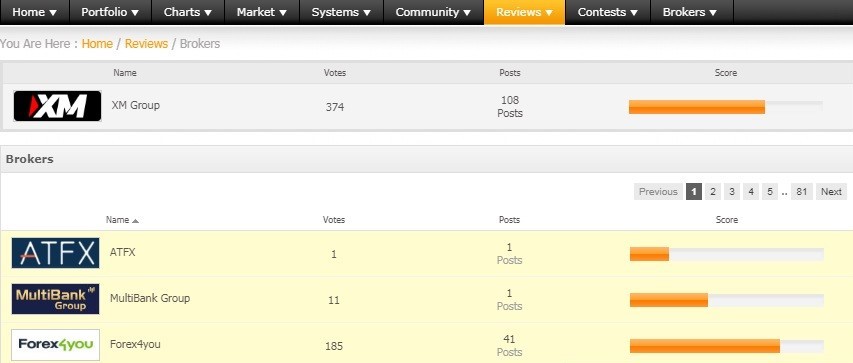This screenshot has height=363, width=853.
Task: Select page 3 in pagination
Action: click(732, 192)
